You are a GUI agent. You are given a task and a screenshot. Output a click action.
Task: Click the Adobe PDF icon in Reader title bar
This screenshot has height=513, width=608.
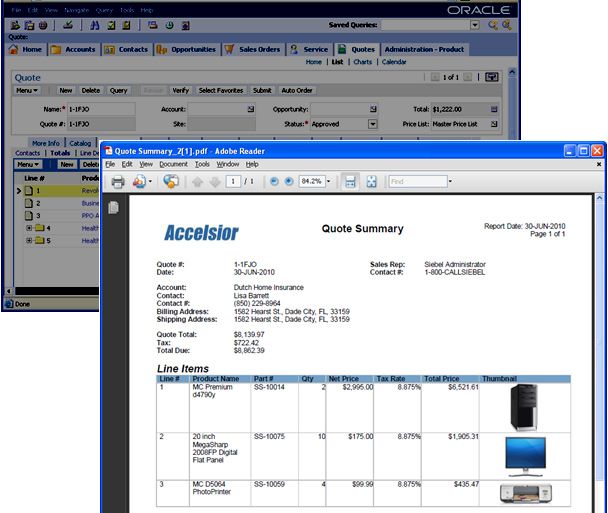(109, 151)
